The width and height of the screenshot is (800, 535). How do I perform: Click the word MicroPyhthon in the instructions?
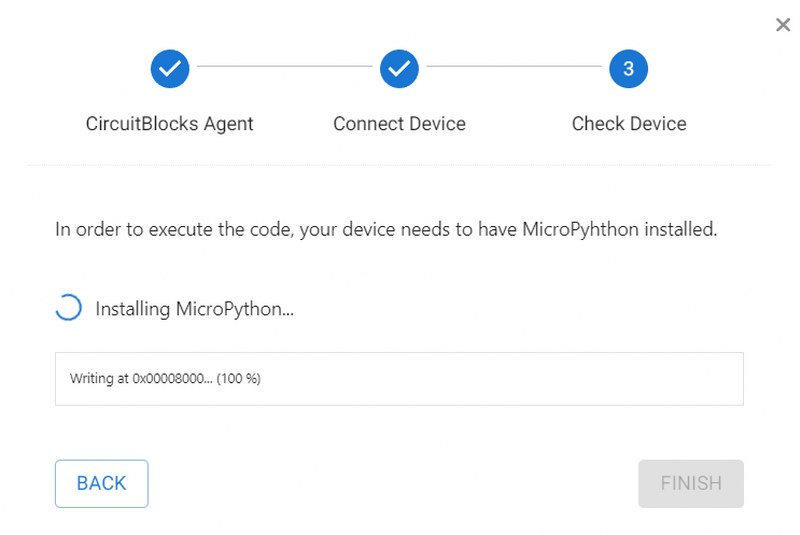[580, 230]
